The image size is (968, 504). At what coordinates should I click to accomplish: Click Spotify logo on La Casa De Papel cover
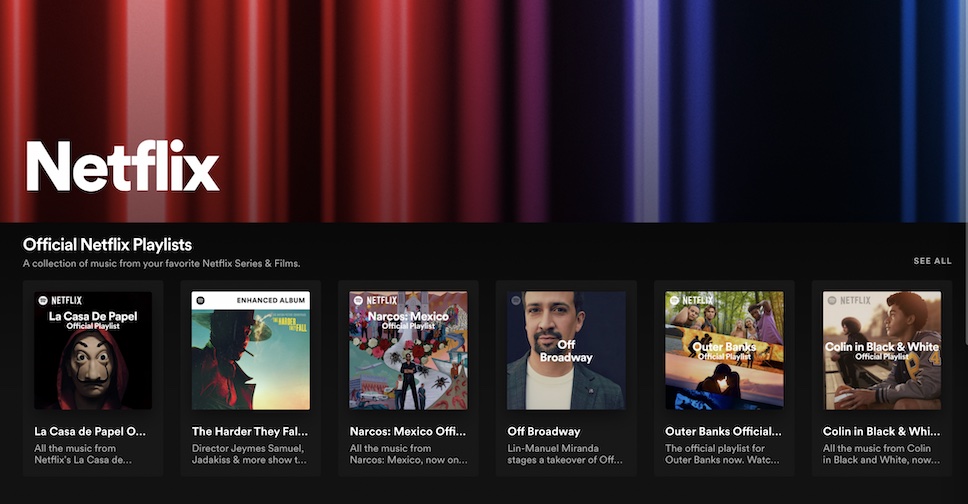coord(43,300)
